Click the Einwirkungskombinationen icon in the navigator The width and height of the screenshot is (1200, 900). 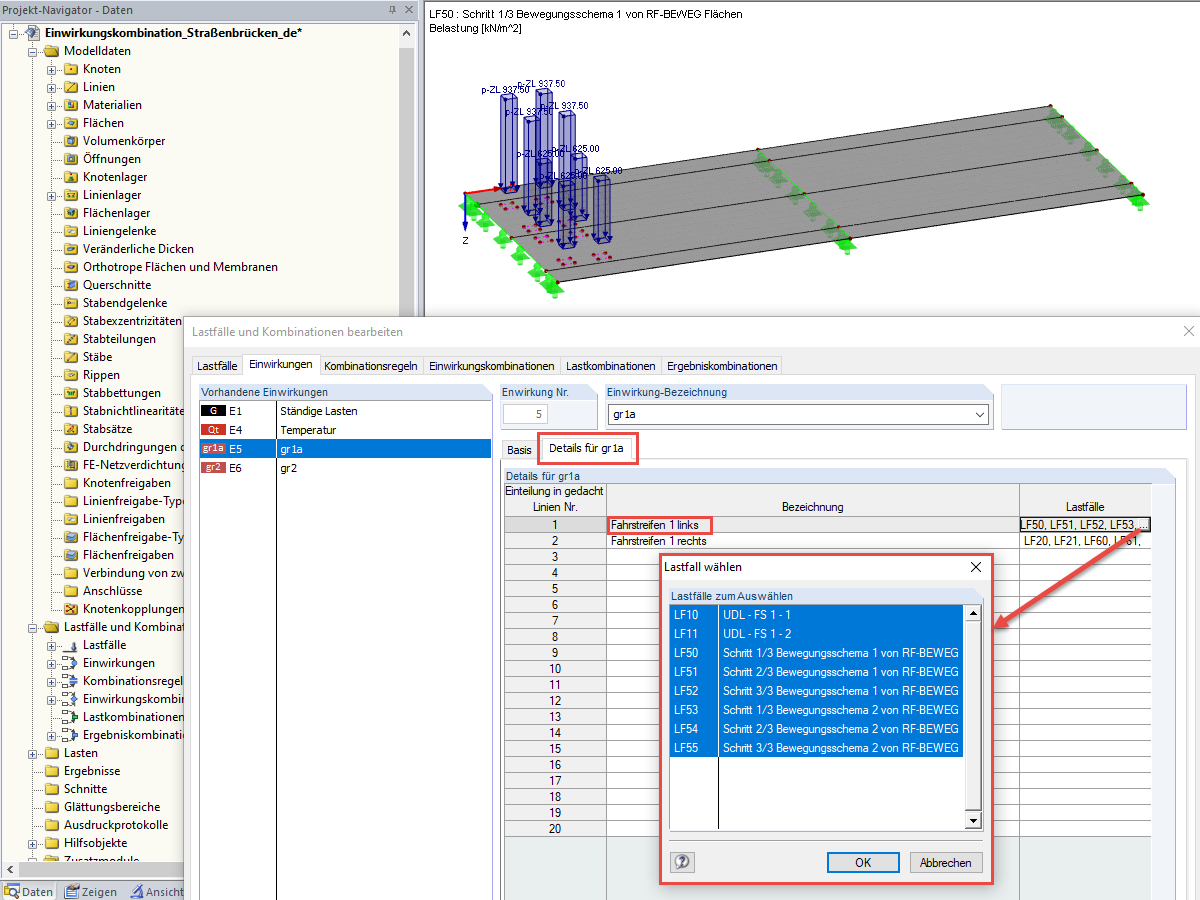click(x=70, y=699)
